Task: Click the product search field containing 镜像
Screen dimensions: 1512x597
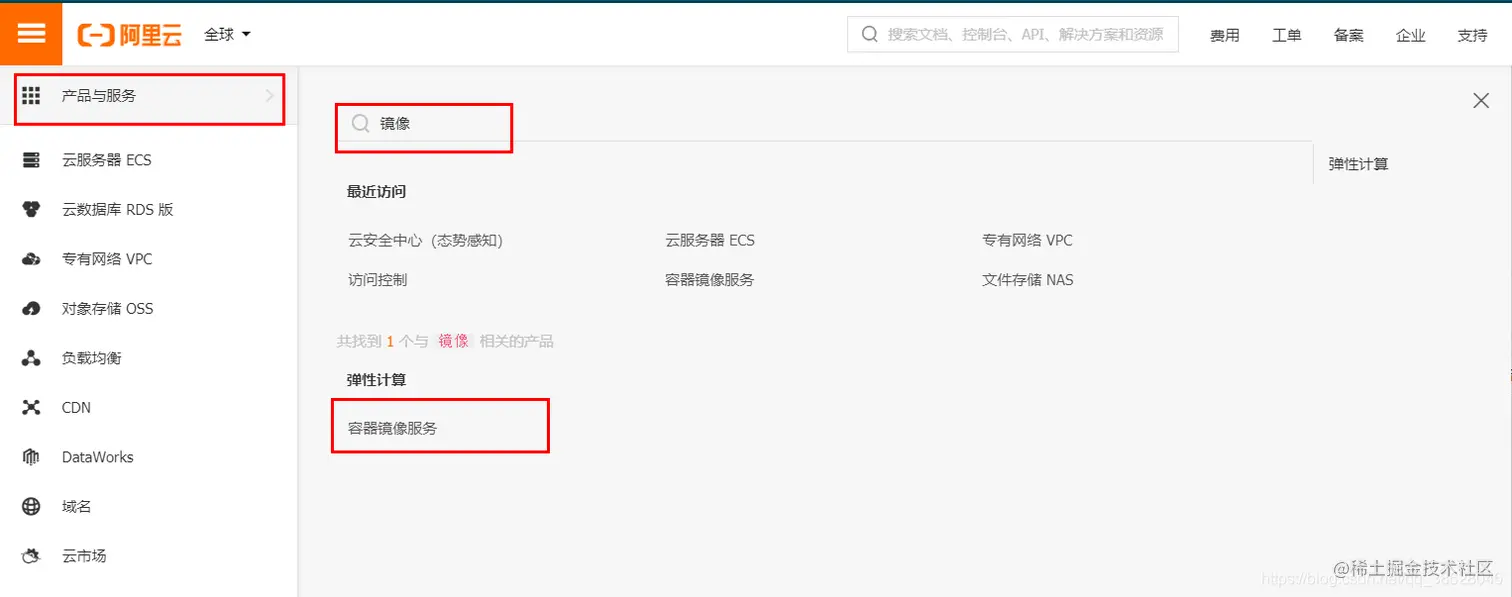Action: click(822, 124)
